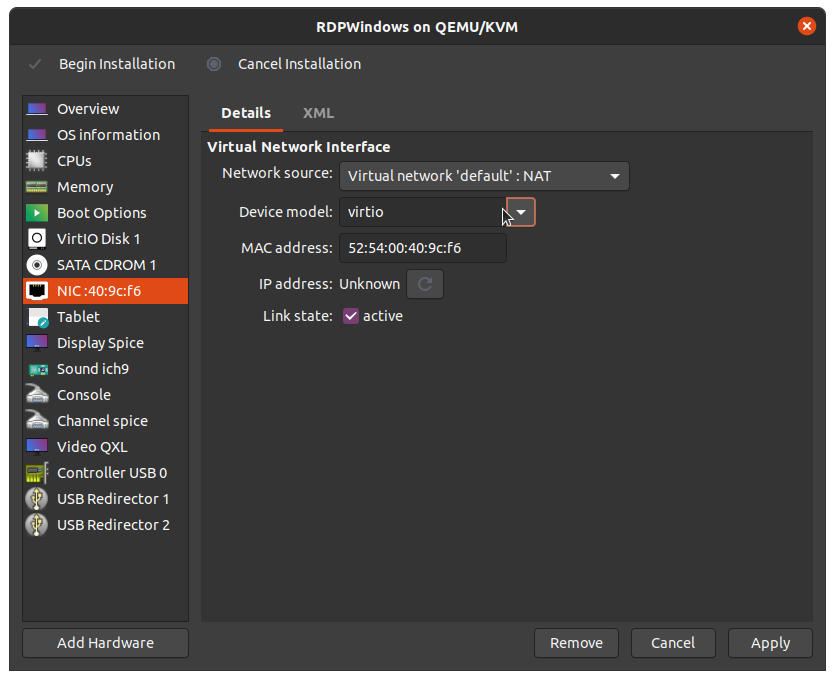Click the refresh IP address icon button
This screenshot has width=835, height=680.
pos(424,284)
